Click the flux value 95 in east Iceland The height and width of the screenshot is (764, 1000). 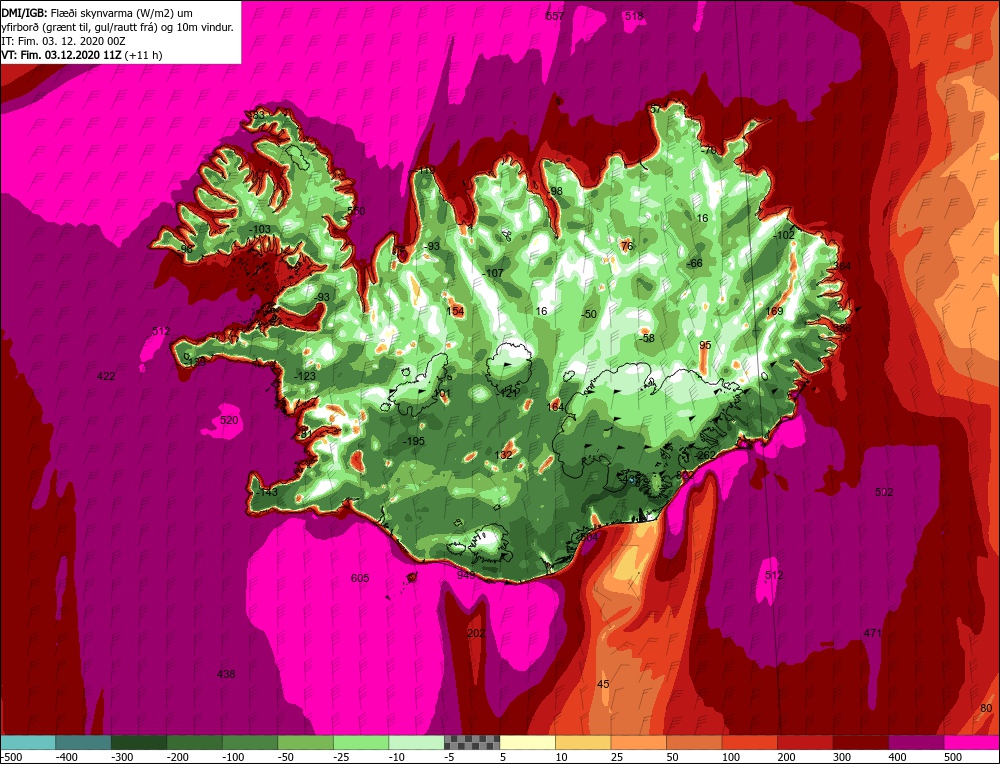coord(705,346)
